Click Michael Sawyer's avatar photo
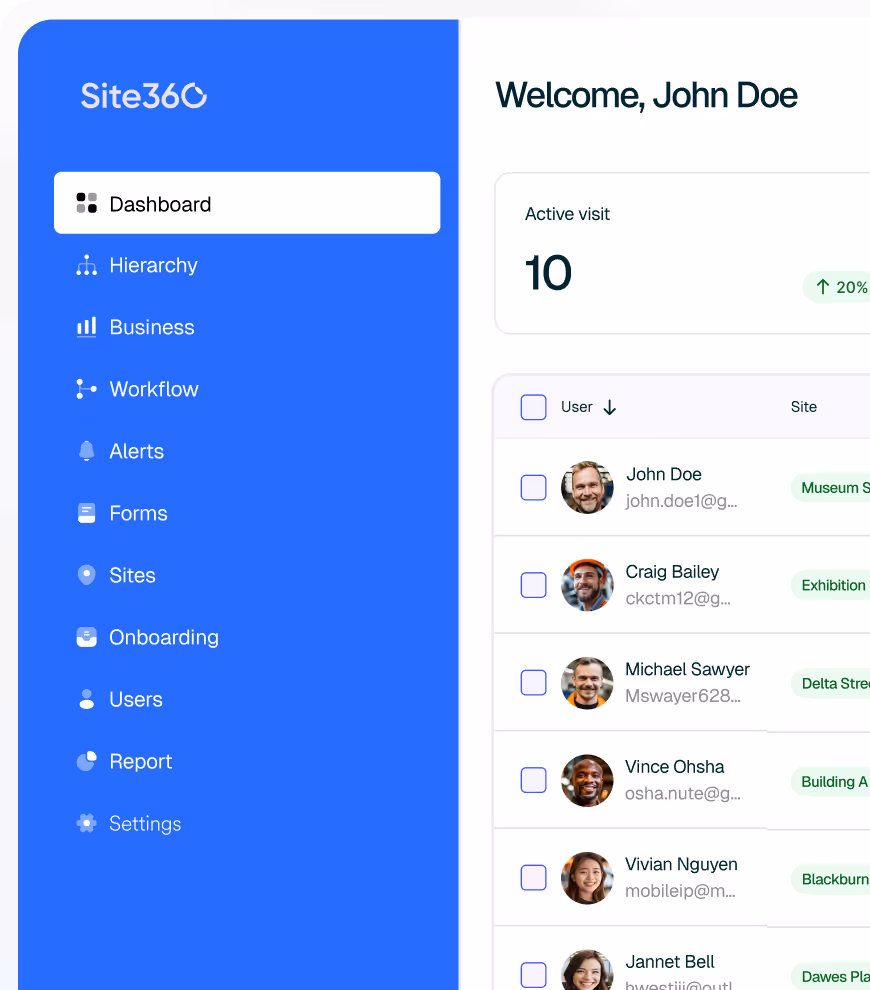 pyautogui.click(x=587, y=683)
